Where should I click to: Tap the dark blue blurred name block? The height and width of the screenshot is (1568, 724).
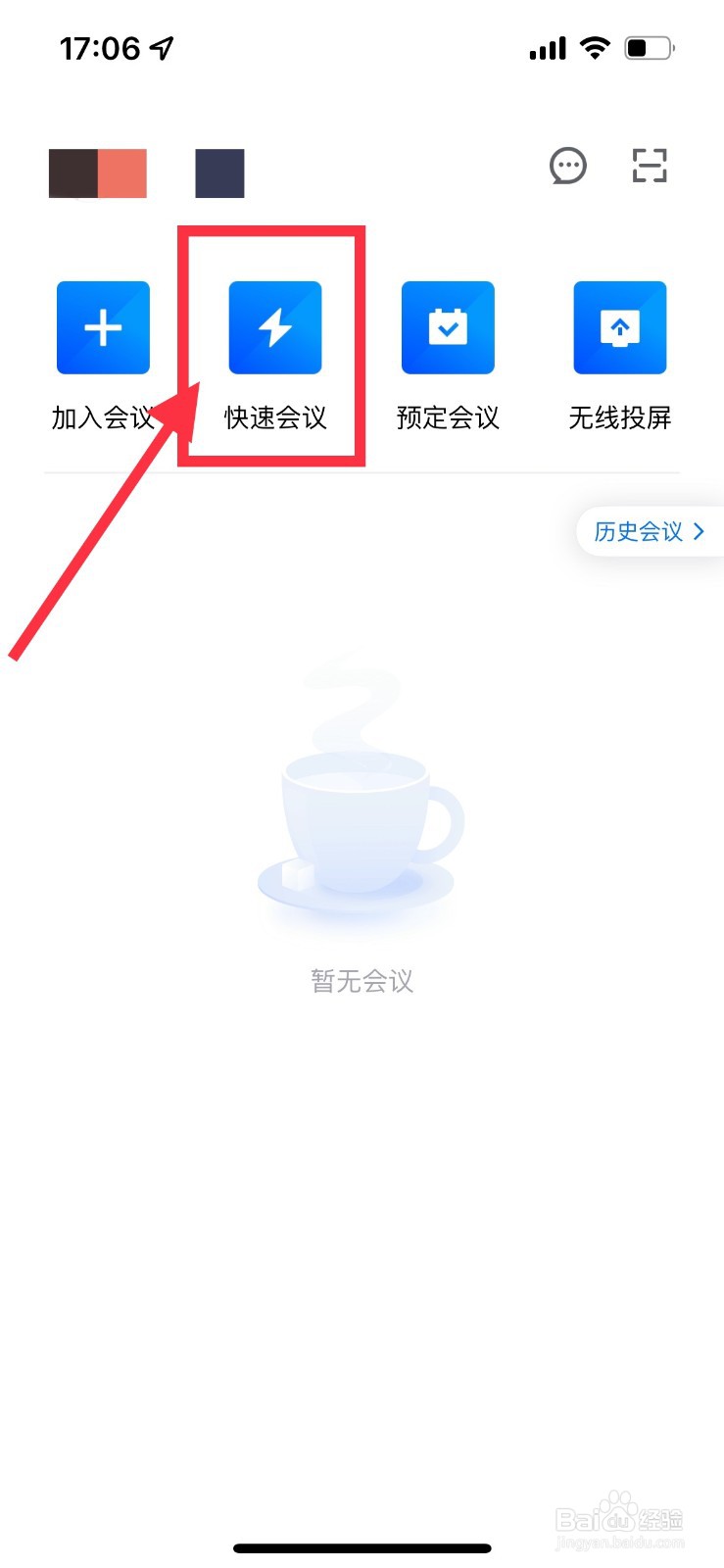219,173
